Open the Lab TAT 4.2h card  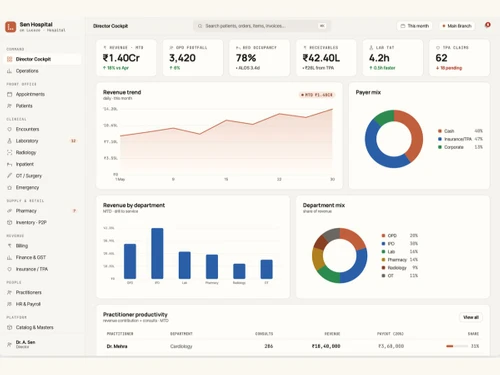coord(393,58)
